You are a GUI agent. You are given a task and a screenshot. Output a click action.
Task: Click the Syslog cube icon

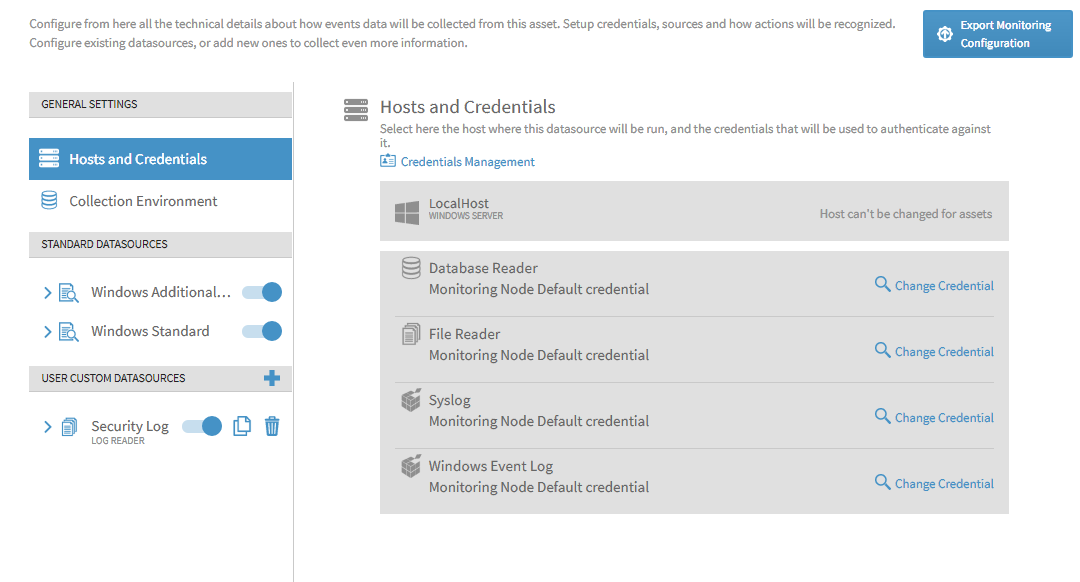411,400
